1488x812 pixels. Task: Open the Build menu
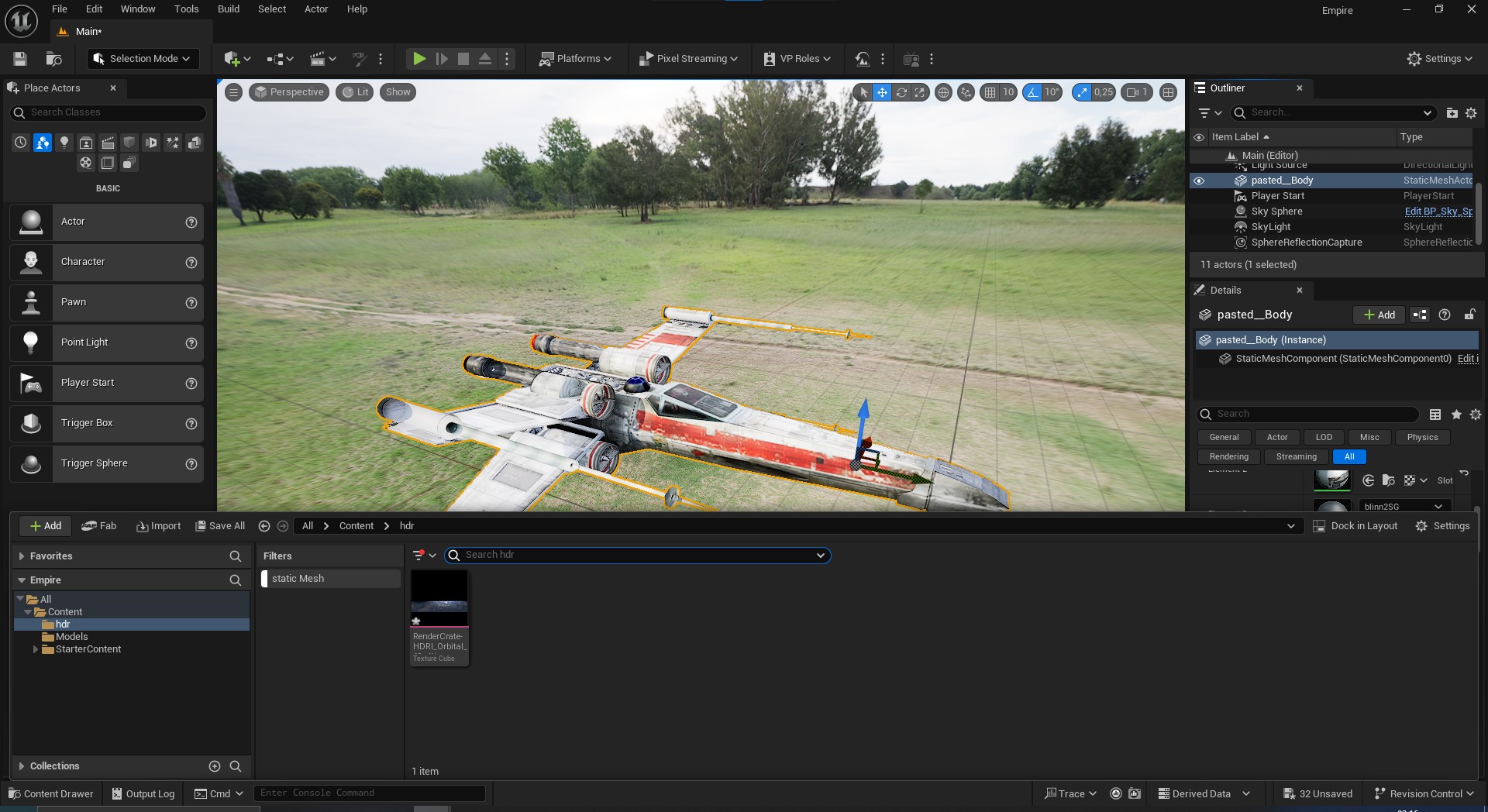[229, 9]
